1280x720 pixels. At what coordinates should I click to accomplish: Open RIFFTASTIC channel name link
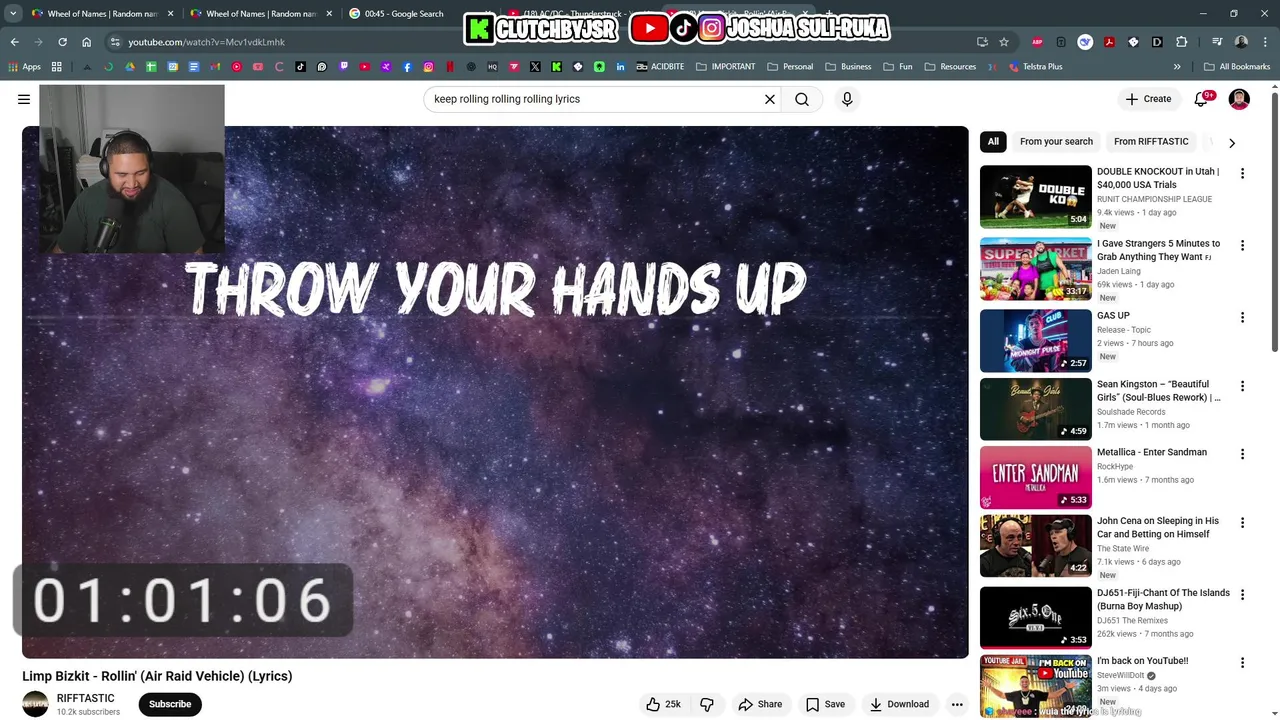pyautogui.click(x=85, y=698)
